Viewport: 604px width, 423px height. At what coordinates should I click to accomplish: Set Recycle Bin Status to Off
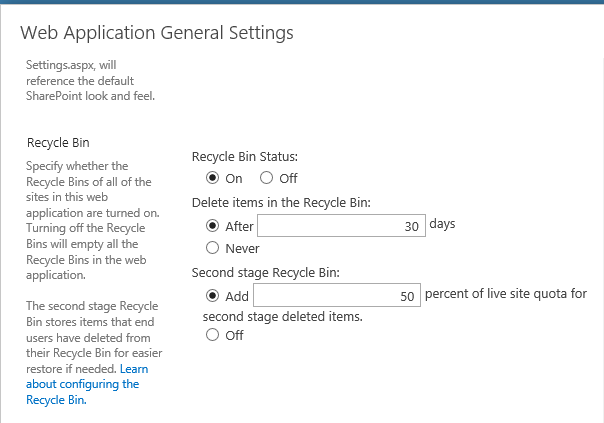tap(266, 179)
